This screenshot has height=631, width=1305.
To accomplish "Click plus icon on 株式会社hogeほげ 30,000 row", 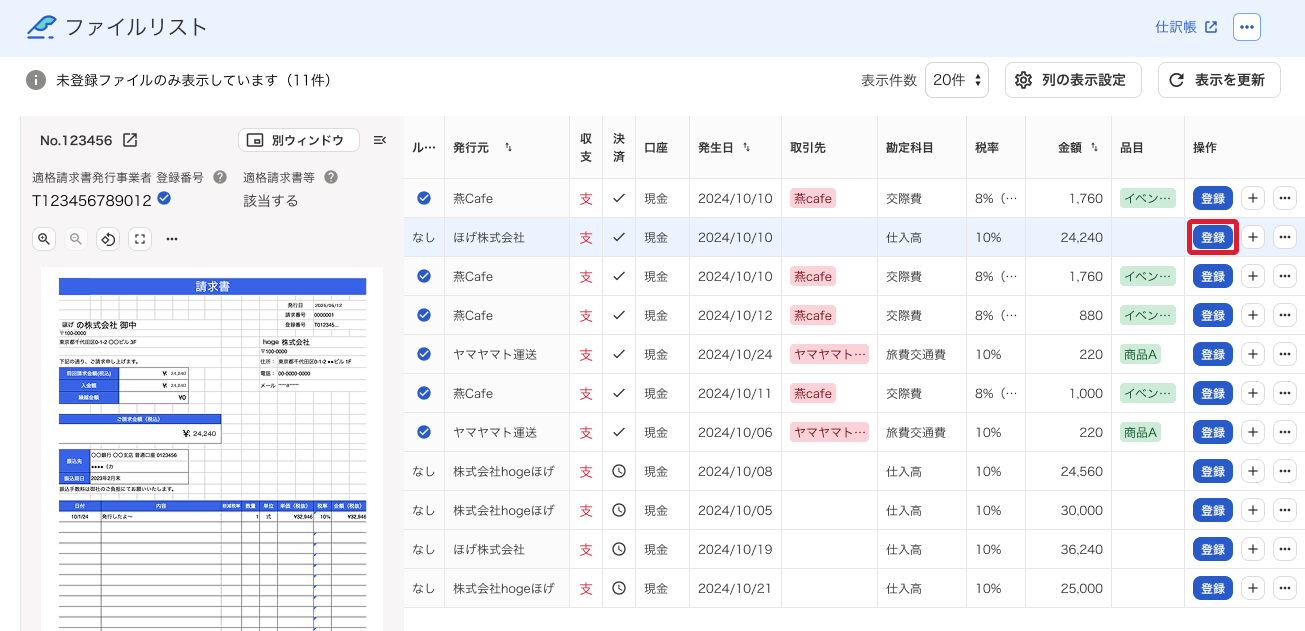I will [x=1253, y=510].
